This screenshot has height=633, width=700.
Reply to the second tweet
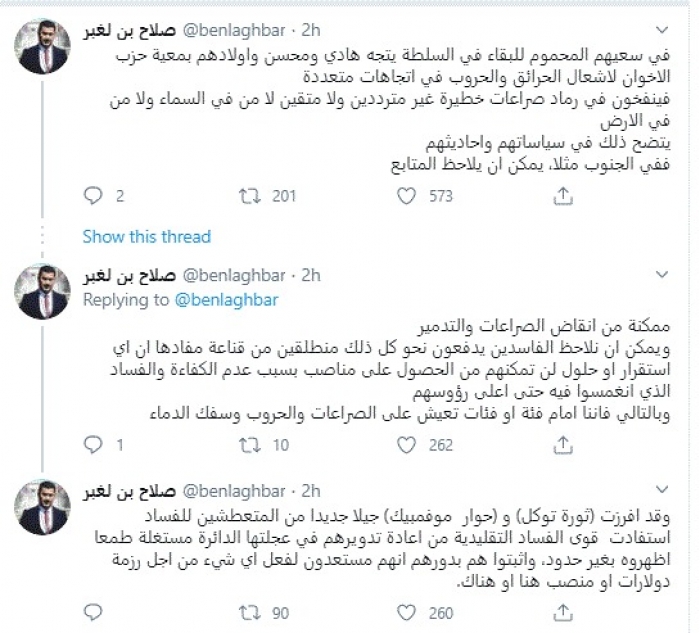(x=93, y=445)
